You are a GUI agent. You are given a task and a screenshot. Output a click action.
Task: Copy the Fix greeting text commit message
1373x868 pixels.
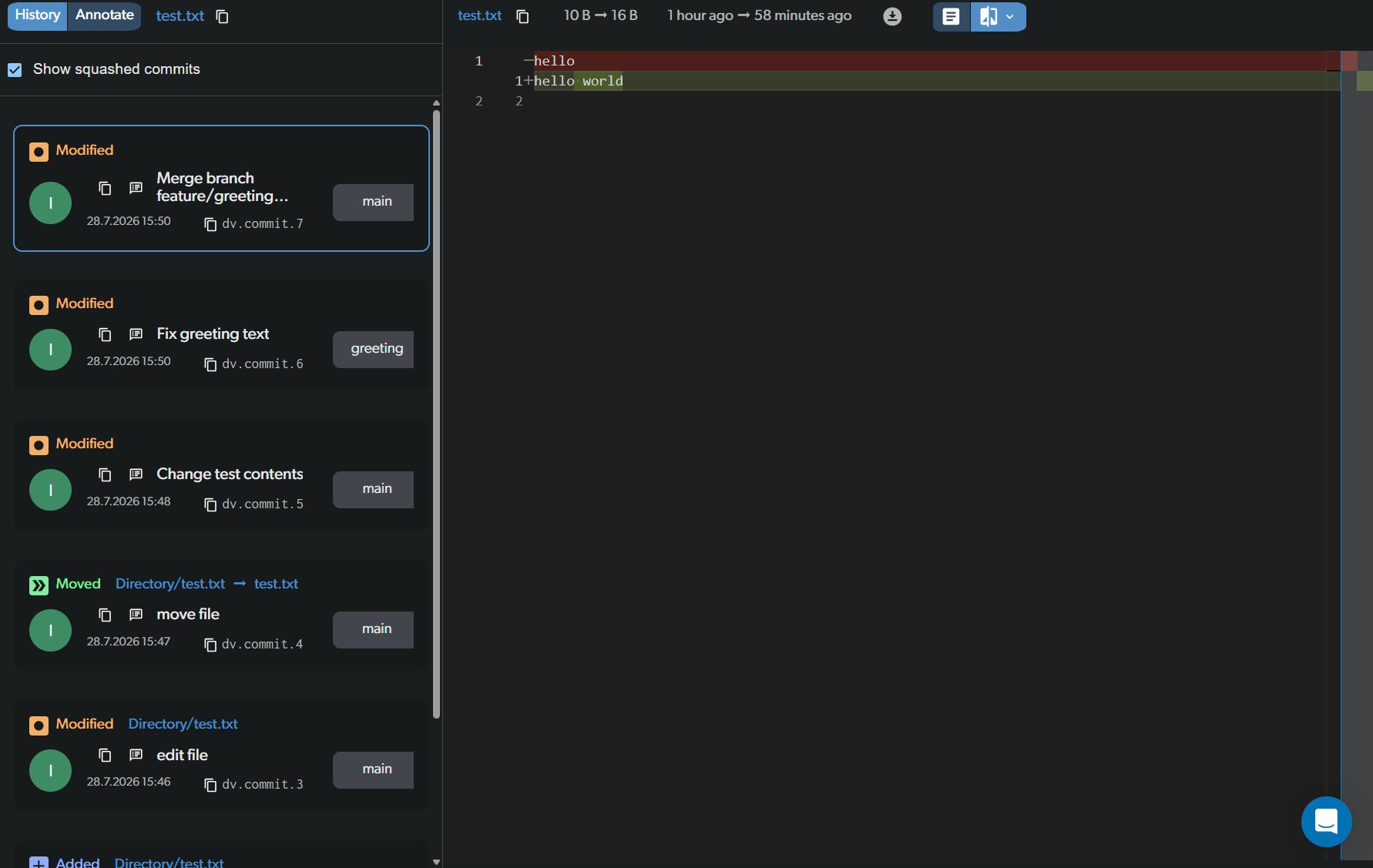click(x=105, y=334)
